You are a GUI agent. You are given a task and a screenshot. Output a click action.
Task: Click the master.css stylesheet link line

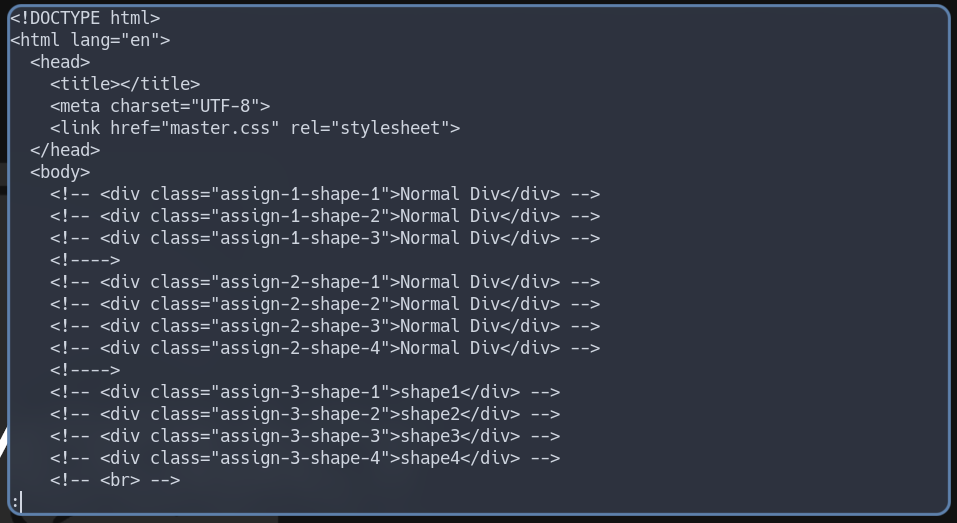(255, 128)
